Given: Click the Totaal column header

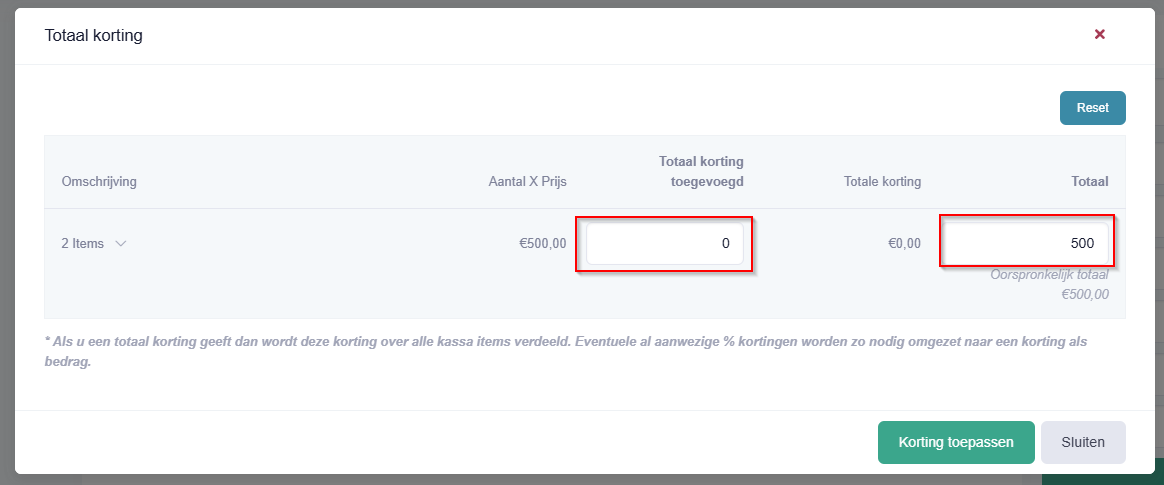Looking at the screenshot, I should (1091, 182).
